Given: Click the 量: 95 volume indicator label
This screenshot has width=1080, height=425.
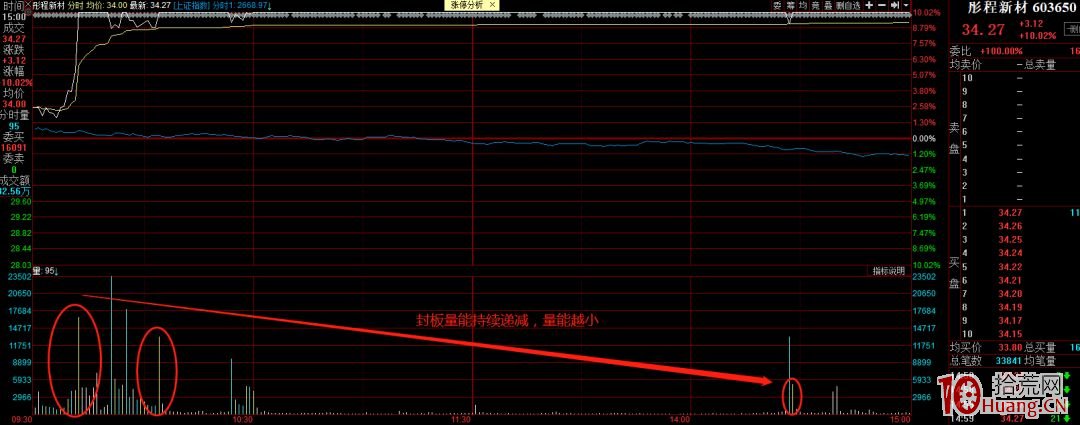Looking at the screenshot, I should (x=47, y=271).
